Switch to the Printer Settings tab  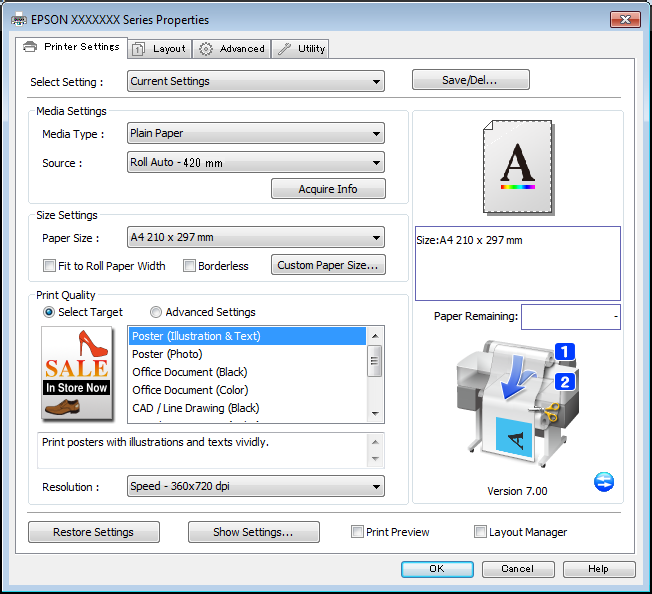pyautogui.click(x=72, y=47)
